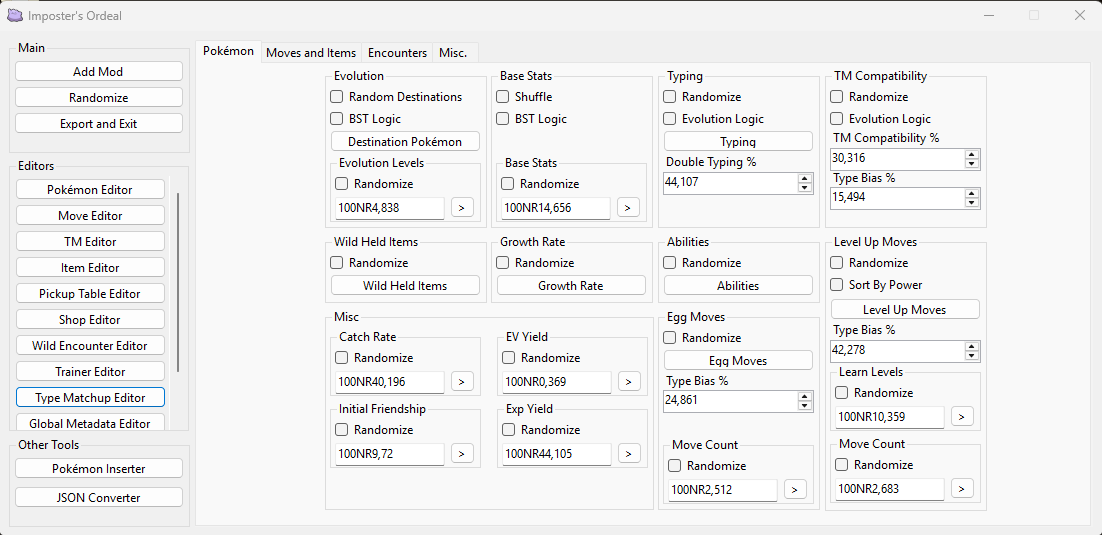Enable Randomize for Growth Rate
The image size is (1102, 535).
[503, 262]
